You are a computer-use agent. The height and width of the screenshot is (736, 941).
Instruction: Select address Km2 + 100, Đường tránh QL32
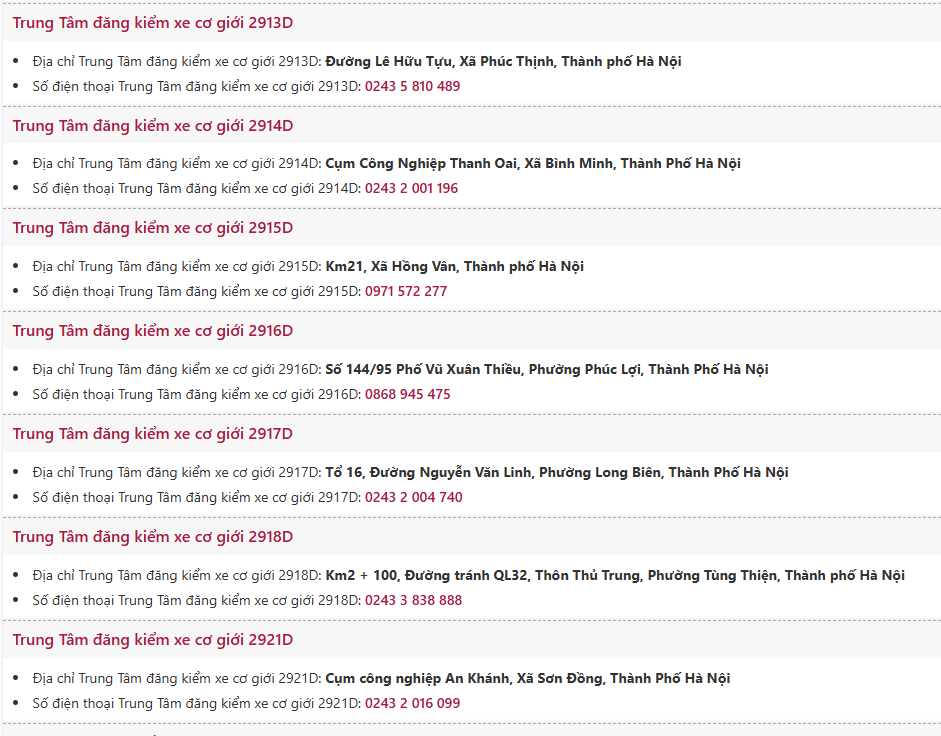pyautogui.click(x=615, y=576)
